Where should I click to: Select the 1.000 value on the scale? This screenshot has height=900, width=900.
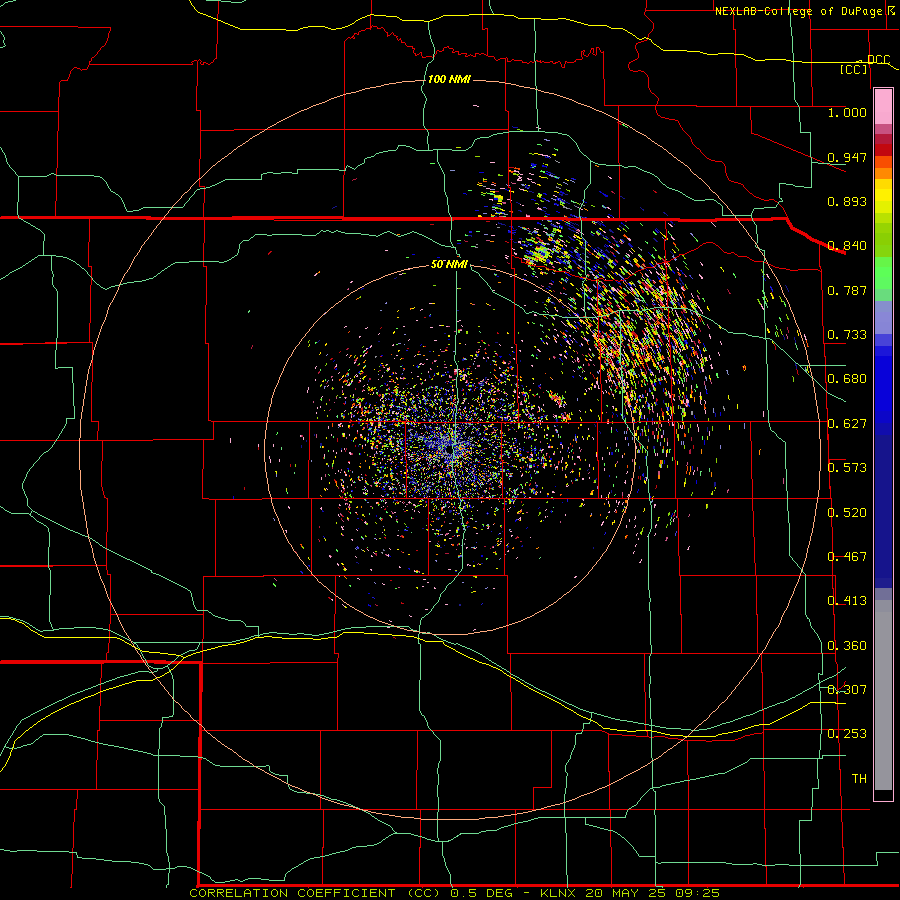(x=847, y=112)
